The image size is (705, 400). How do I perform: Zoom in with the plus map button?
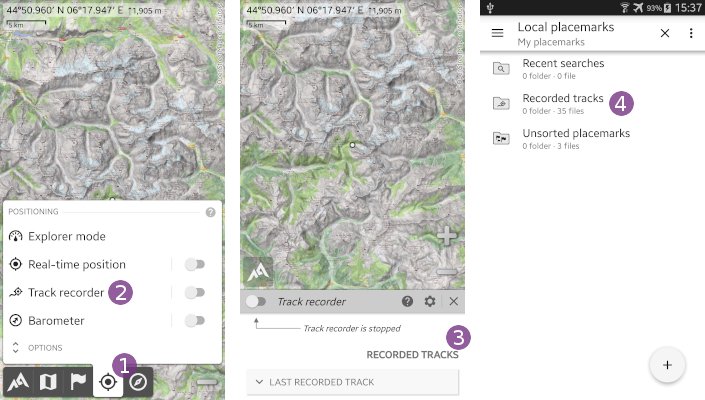[x=447, y=236]
